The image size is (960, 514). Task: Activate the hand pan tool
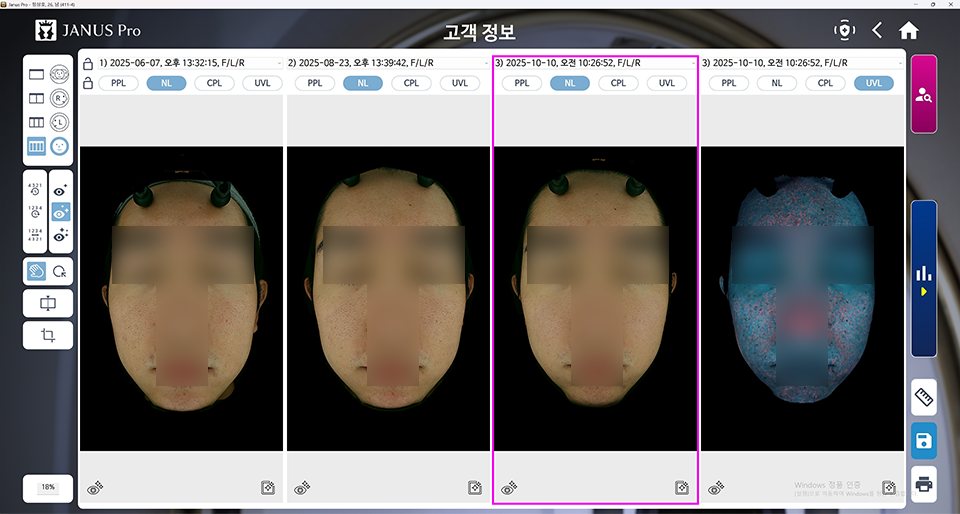[x=36, y=272]
